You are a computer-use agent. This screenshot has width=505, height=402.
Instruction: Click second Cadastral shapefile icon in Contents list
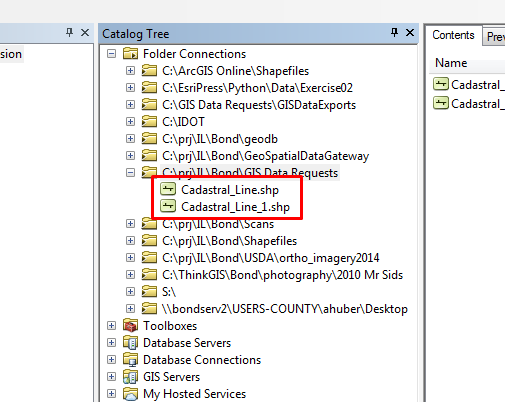(441, 103)
